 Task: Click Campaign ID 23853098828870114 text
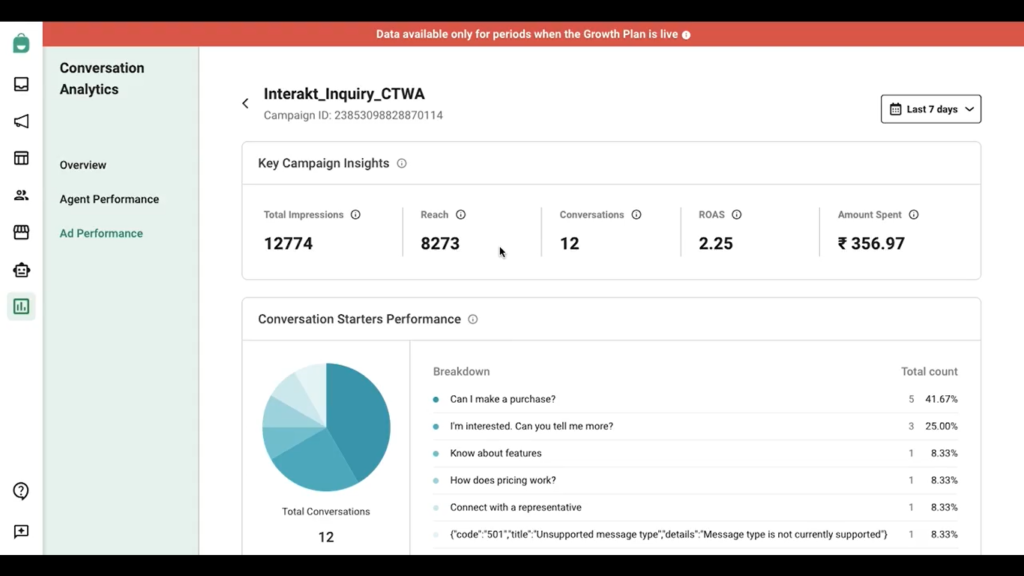[353, 115]
